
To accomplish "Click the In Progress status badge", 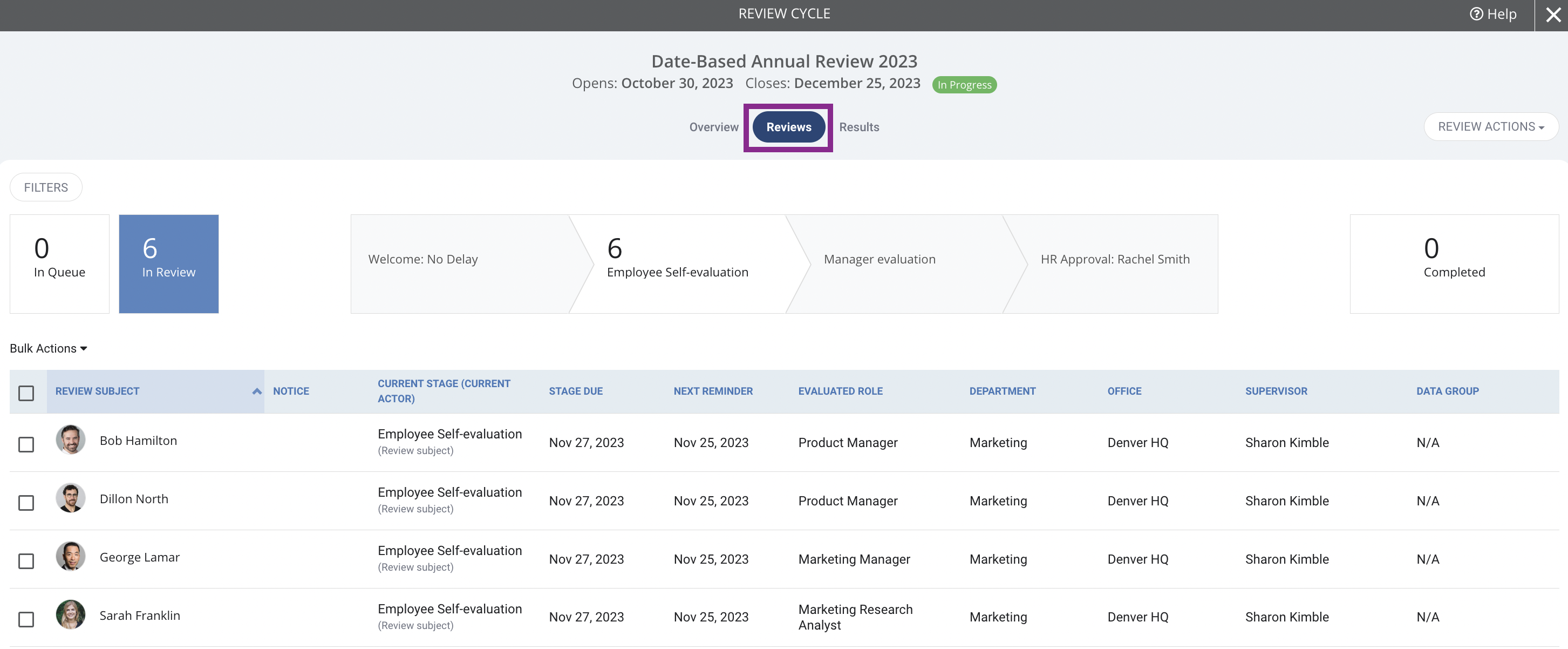I will pos(964,85).
